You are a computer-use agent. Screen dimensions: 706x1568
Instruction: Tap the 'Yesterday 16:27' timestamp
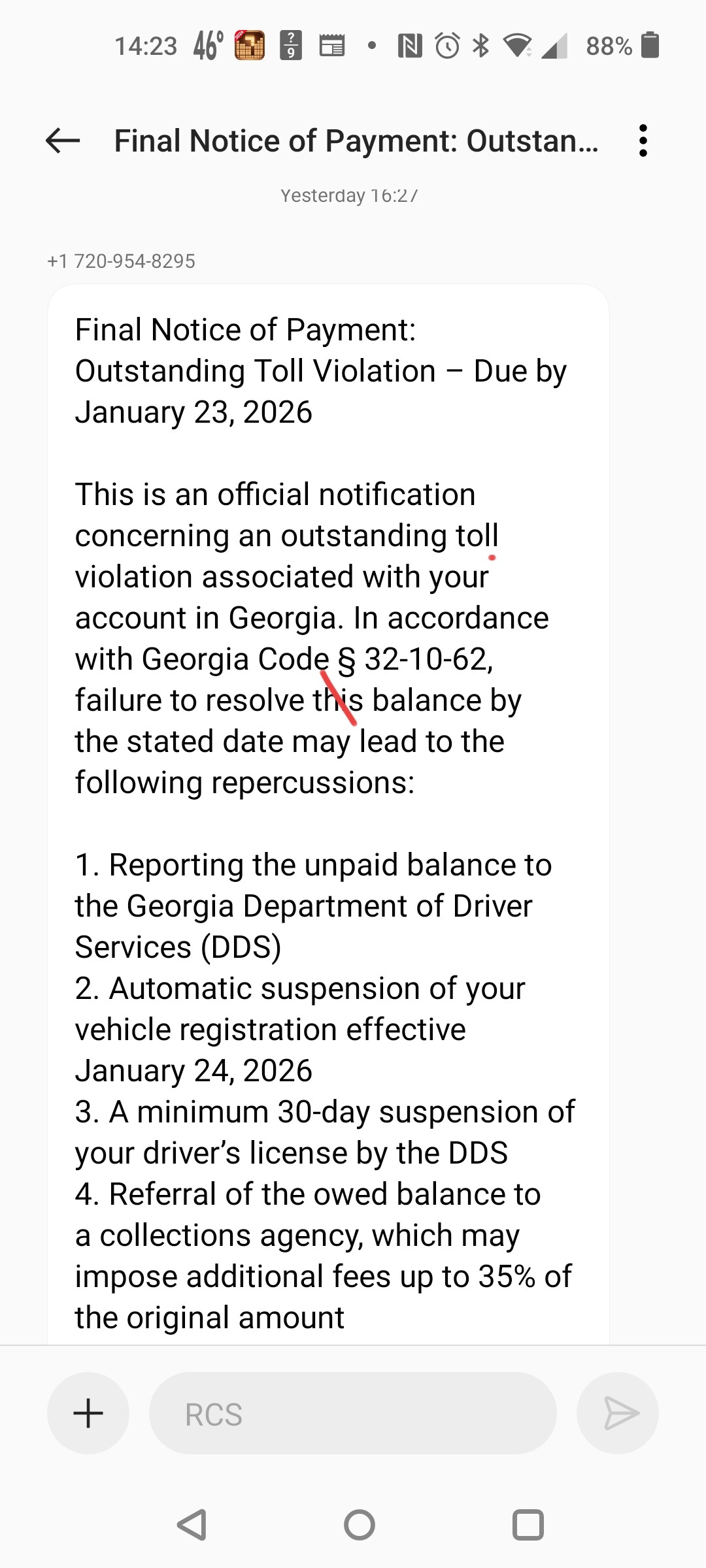pos(349,196)
